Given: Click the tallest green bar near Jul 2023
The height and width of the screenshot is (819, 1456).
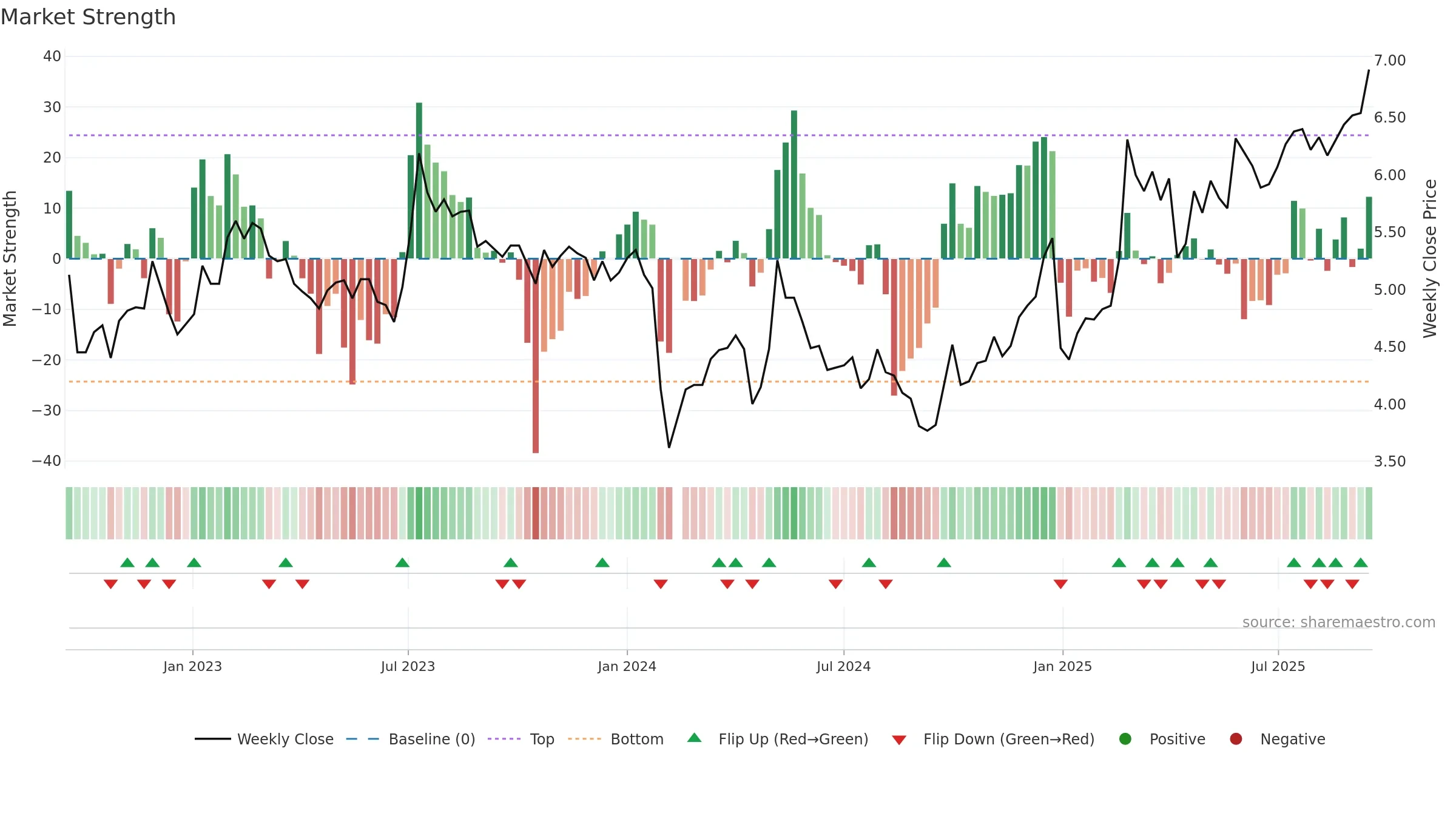Looking at the screenshot, I should (x=419, y=181).
